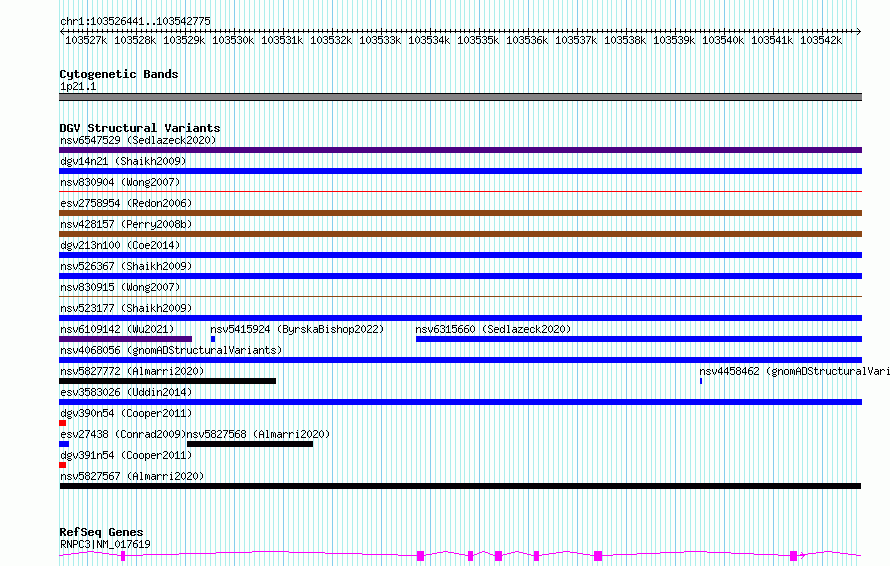Image resolution: width=890 pixels, height=566 pixels.
Task: Click nsv5827772 (Almarri2020) label
Action: pos(132,371)
